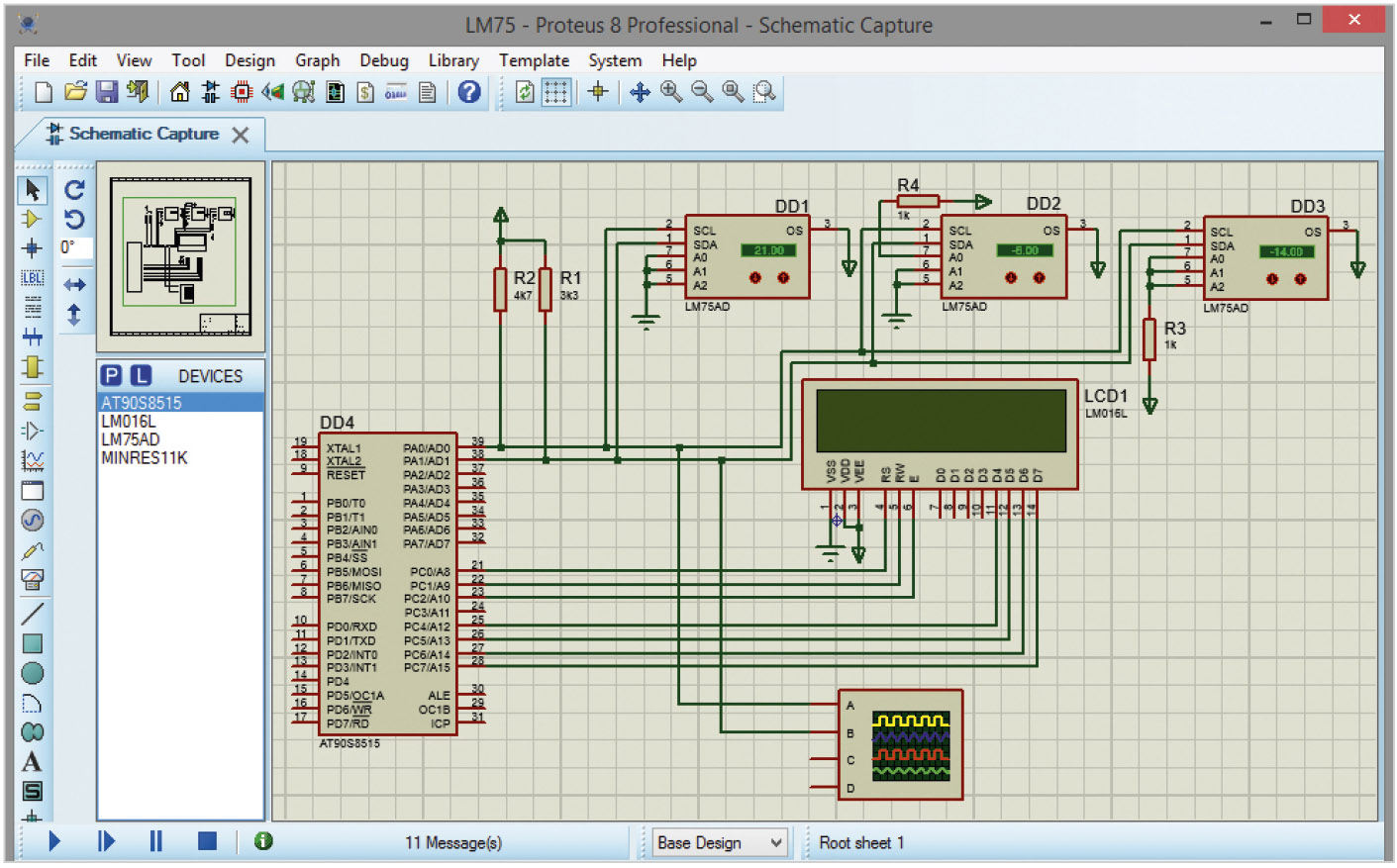Select the Buses mode tool
Viewport: 1397px width, 868px height.
pyautogui.click(x=33, y=337)
